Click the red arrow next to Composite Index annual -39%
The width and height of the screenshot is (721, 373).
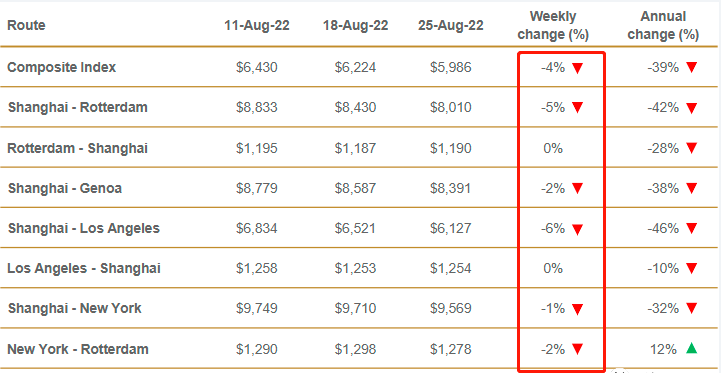coord(691,68)
